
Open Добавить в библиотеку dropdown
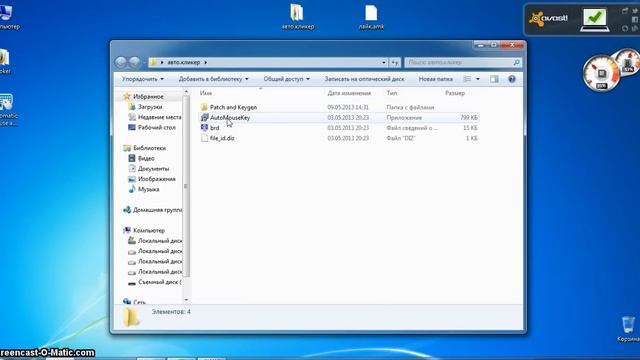click(213, 79)
